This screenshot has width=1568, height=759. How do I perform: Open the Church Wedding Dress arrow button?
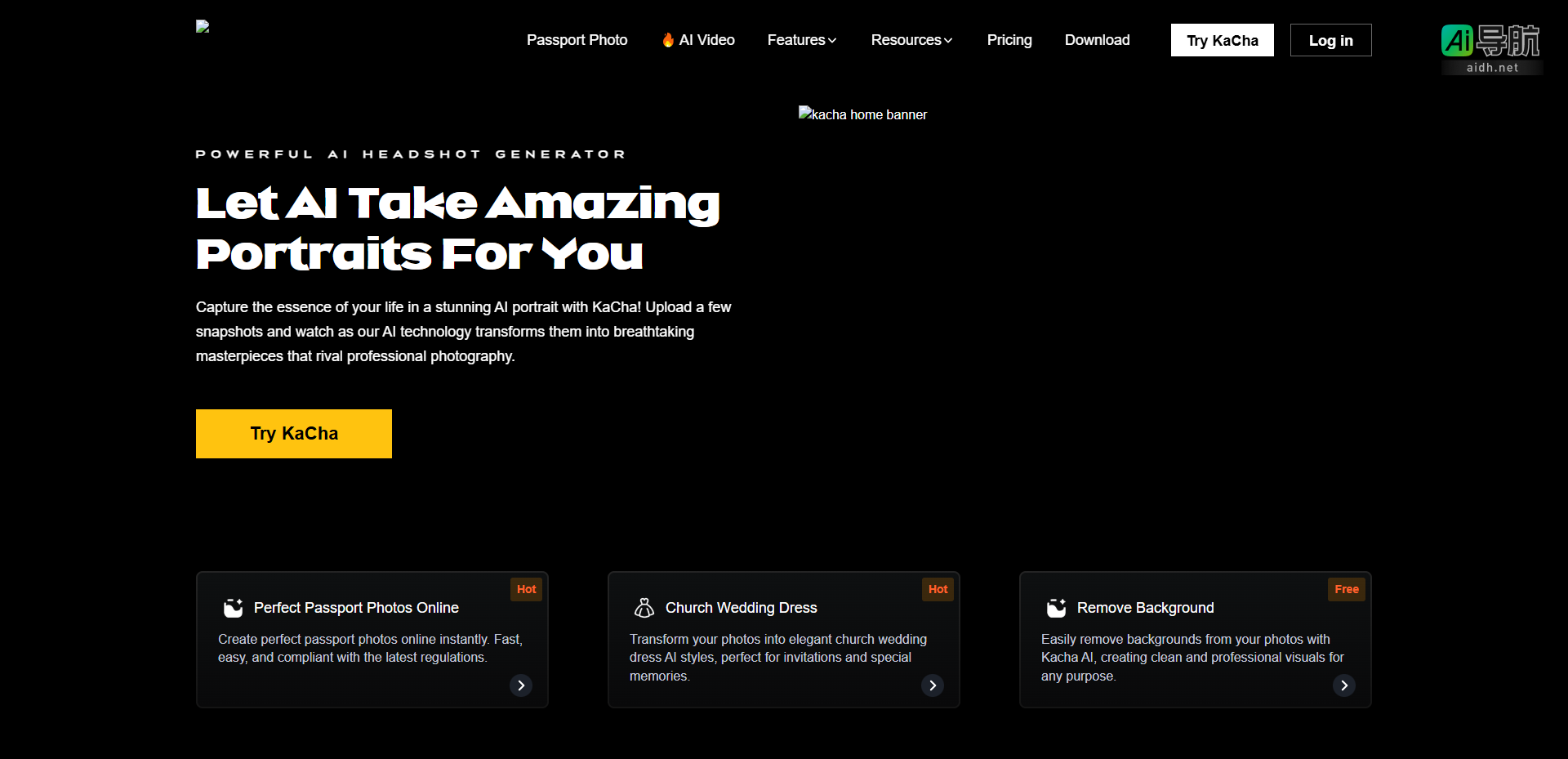click(x=933, y=685)
